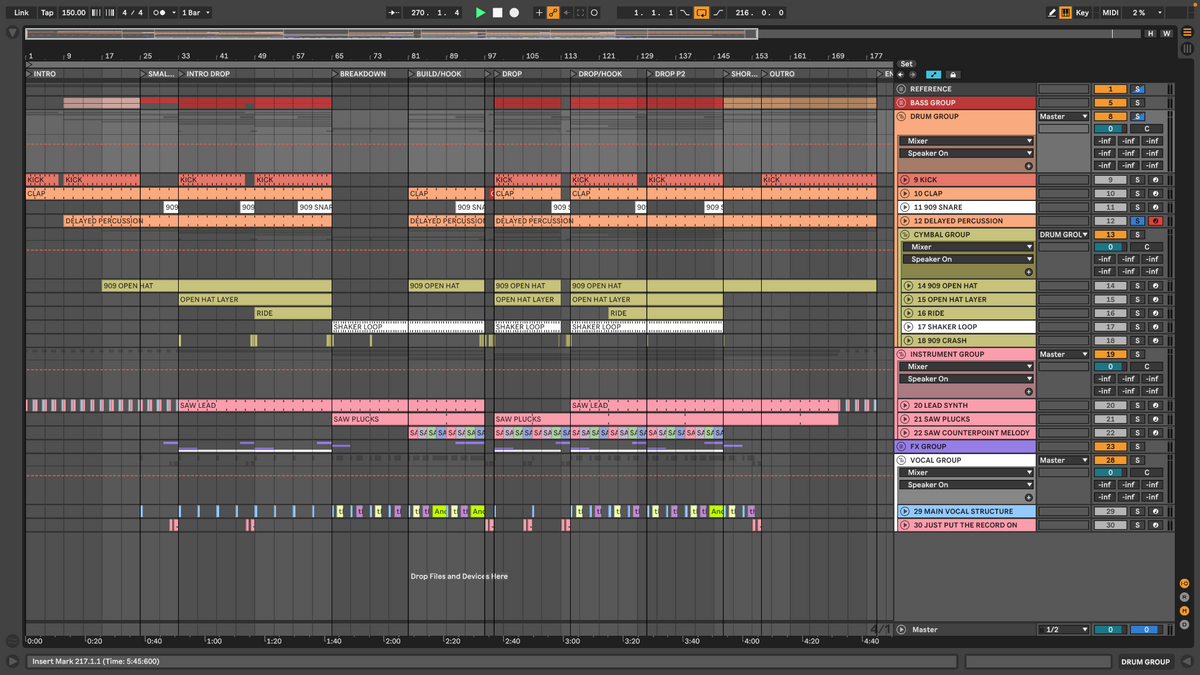
Task: Toggle the arrangement Loop switch
Action: click(x=701, y=13)
